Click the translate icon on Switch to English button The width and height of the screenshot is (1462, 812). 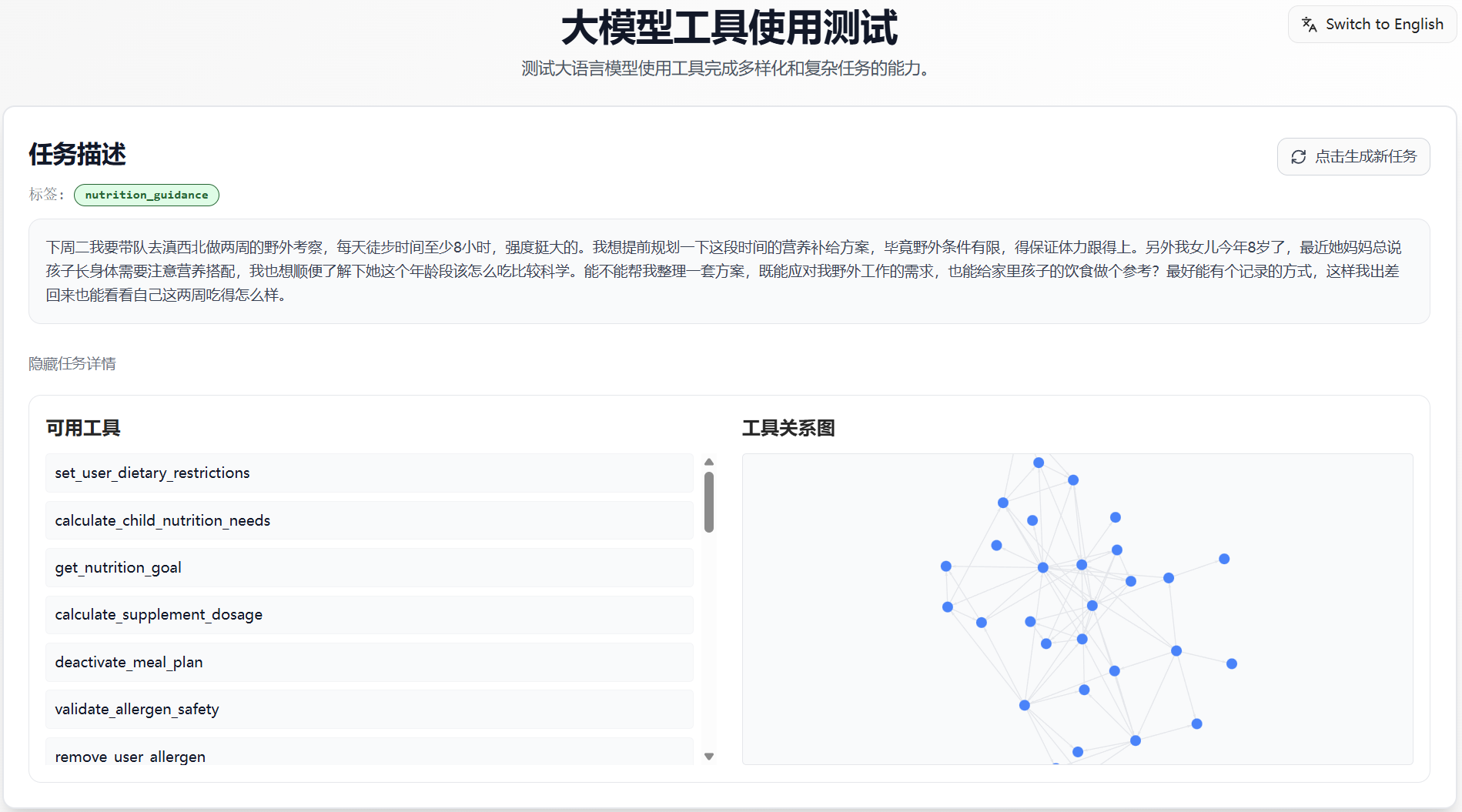click(1309, 24)
